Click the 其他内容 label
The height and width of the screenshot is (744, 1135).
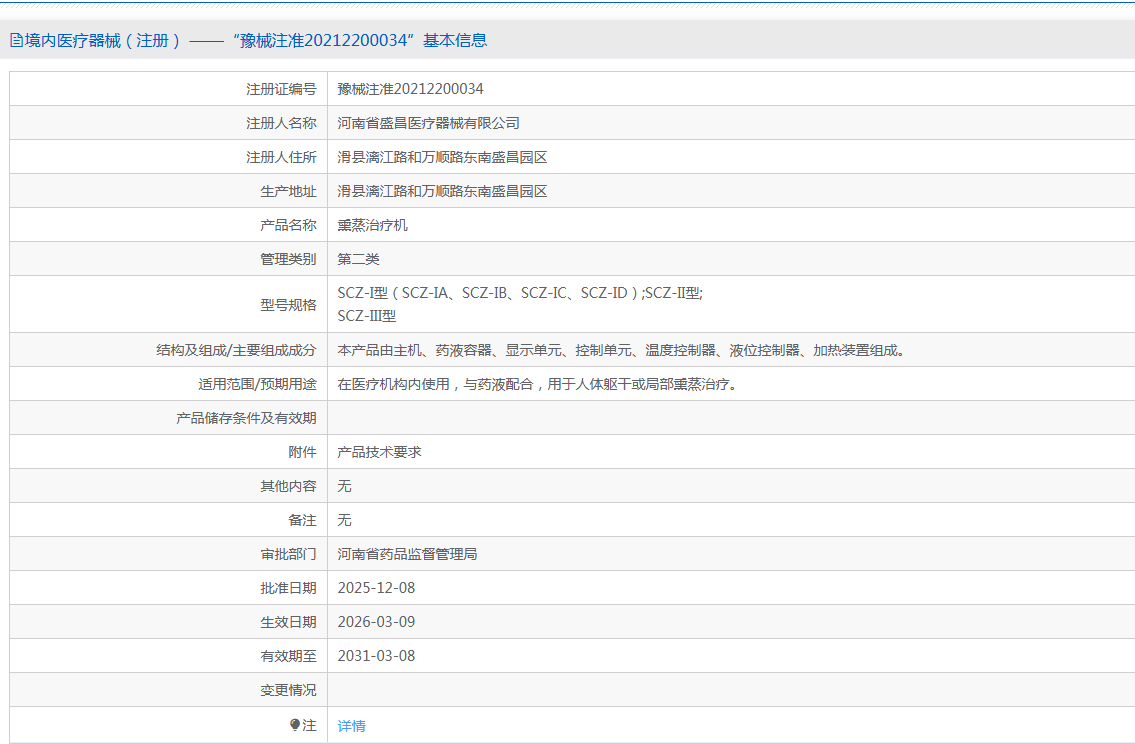[x=288, y=486]
